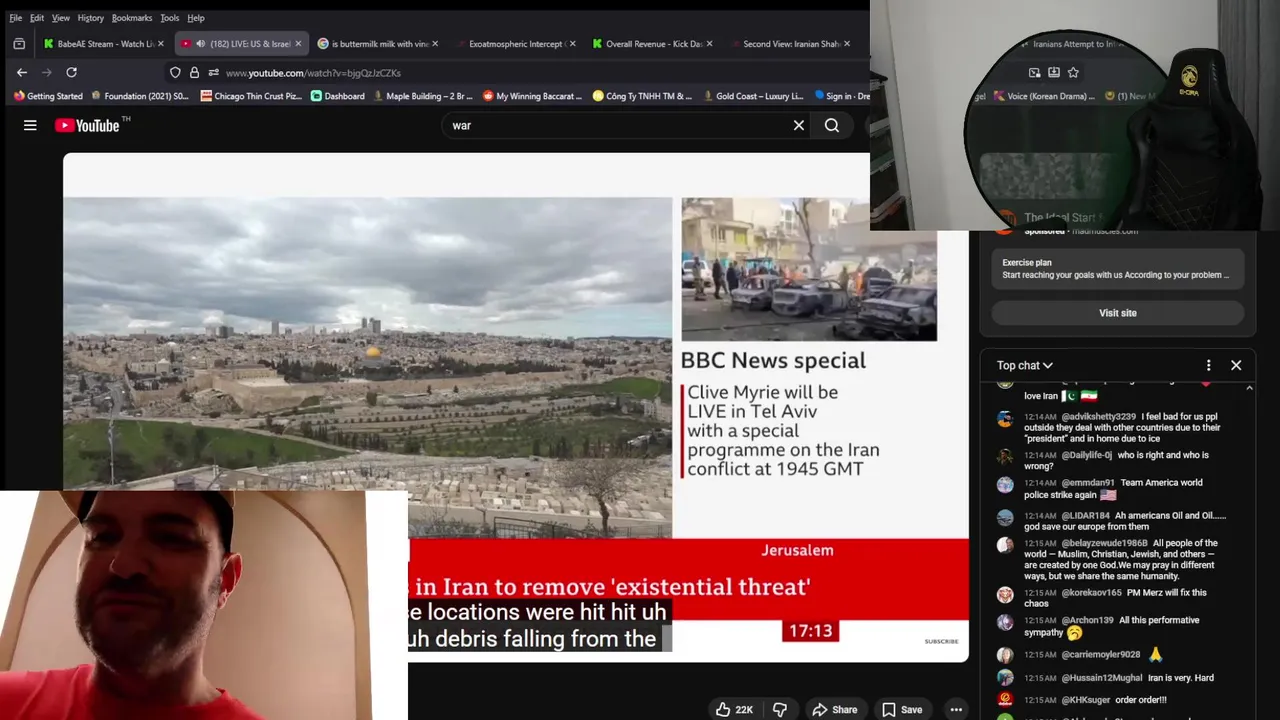The width and height of the screenshot is (1280, 720).
Task: Open the Firefox View tab list icon
Action: tap(19, 44)
